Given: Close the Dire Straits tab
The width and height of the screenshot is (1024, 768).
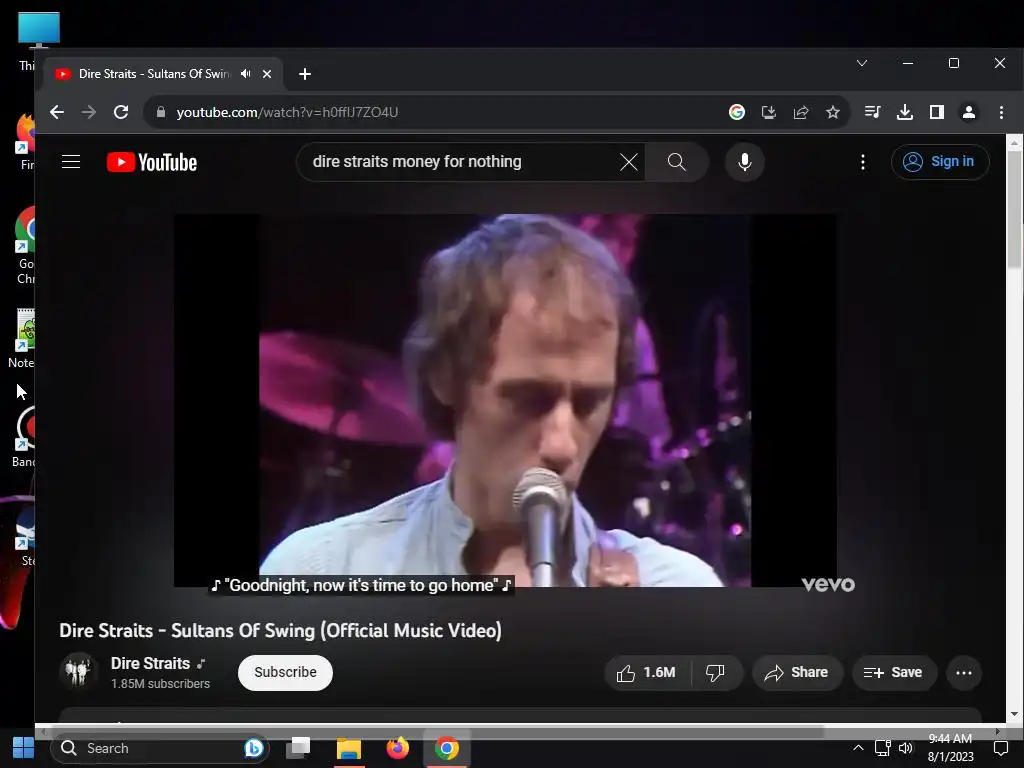Looking at the screenshot, I should coord(266,74).
